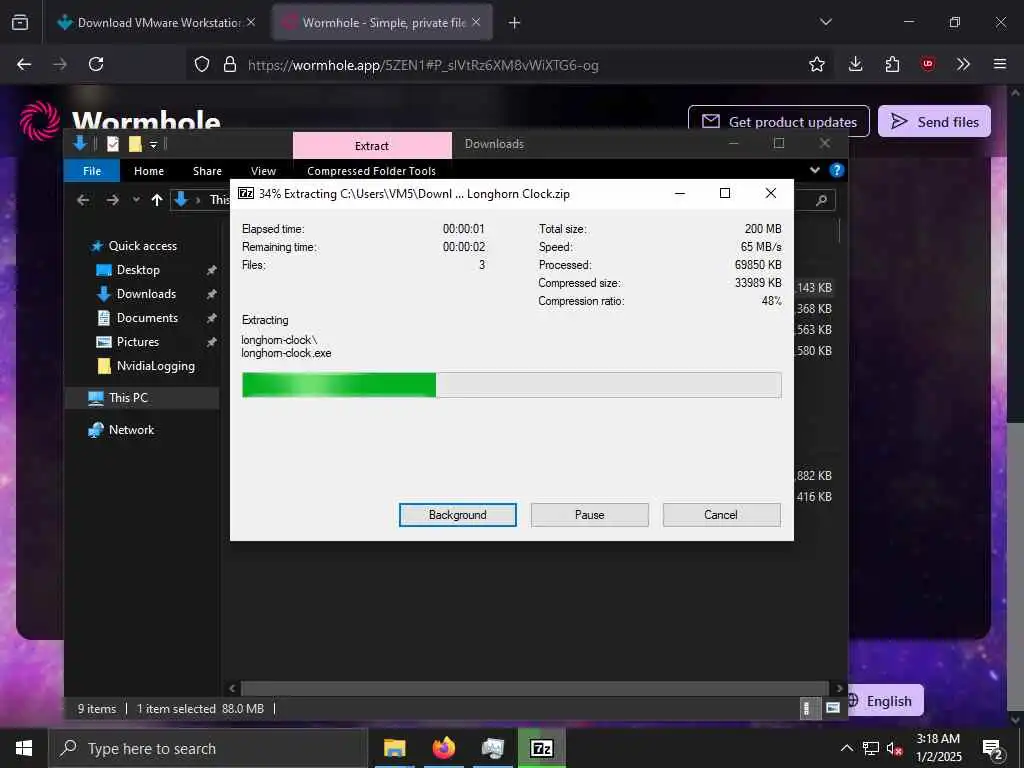This screenshot has height=768, width=1024.
Task: Go back in the browser
Action: click(x=24, y=64)
